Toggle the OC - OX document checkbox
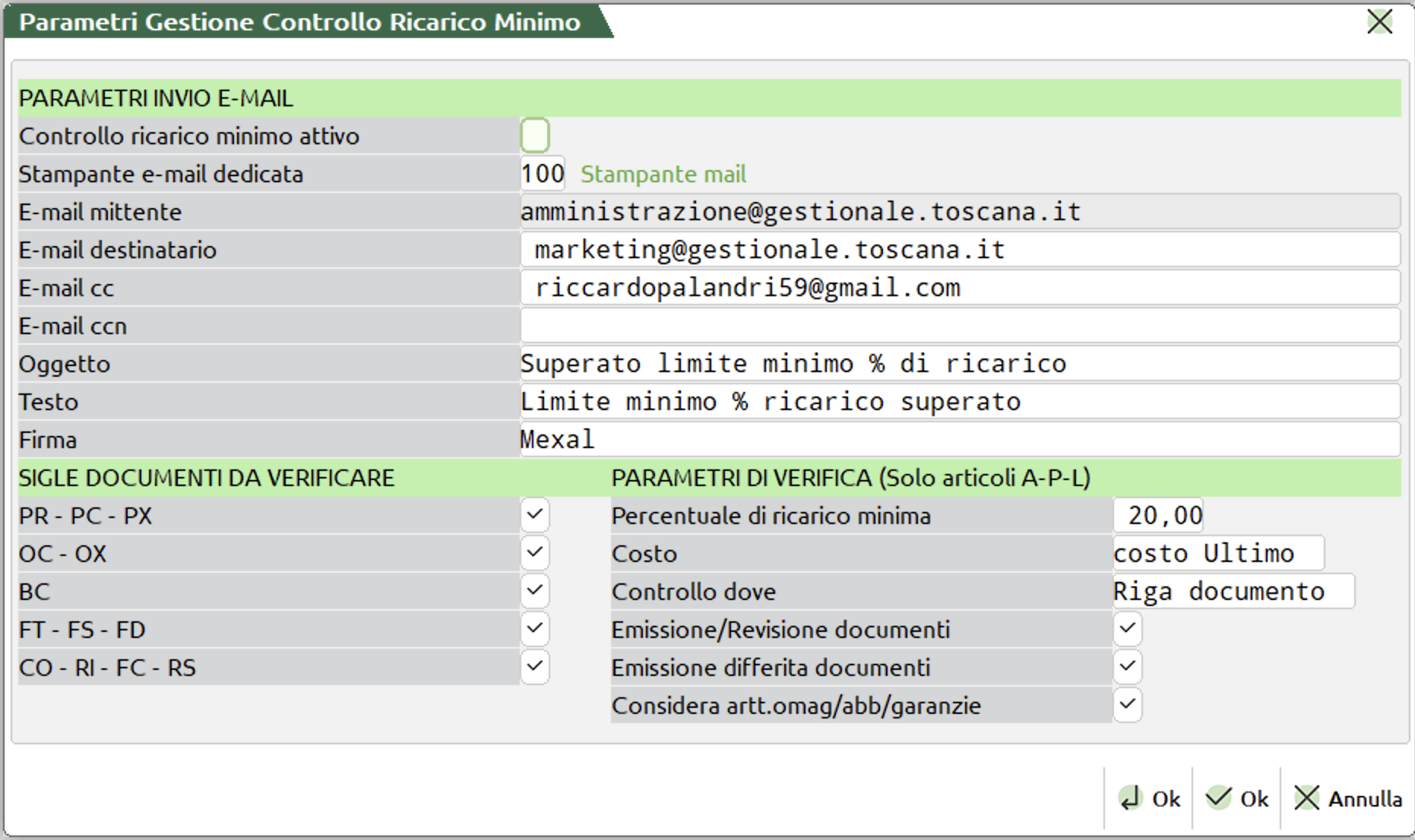 535,553
